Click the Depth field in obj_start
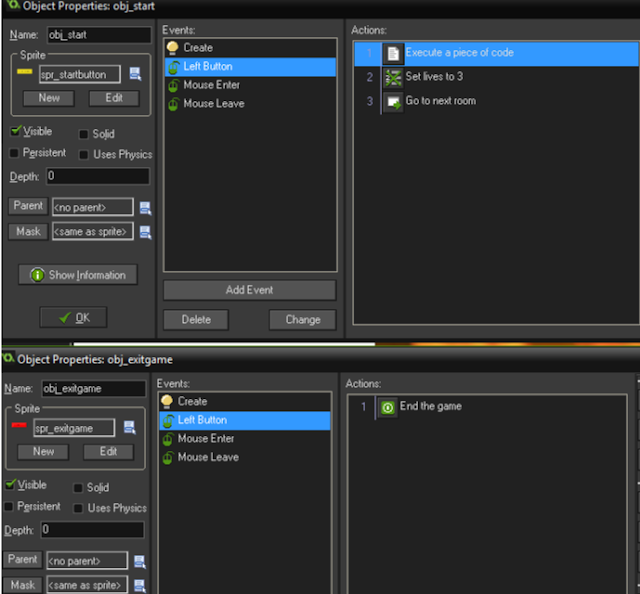 coord(98,176)
